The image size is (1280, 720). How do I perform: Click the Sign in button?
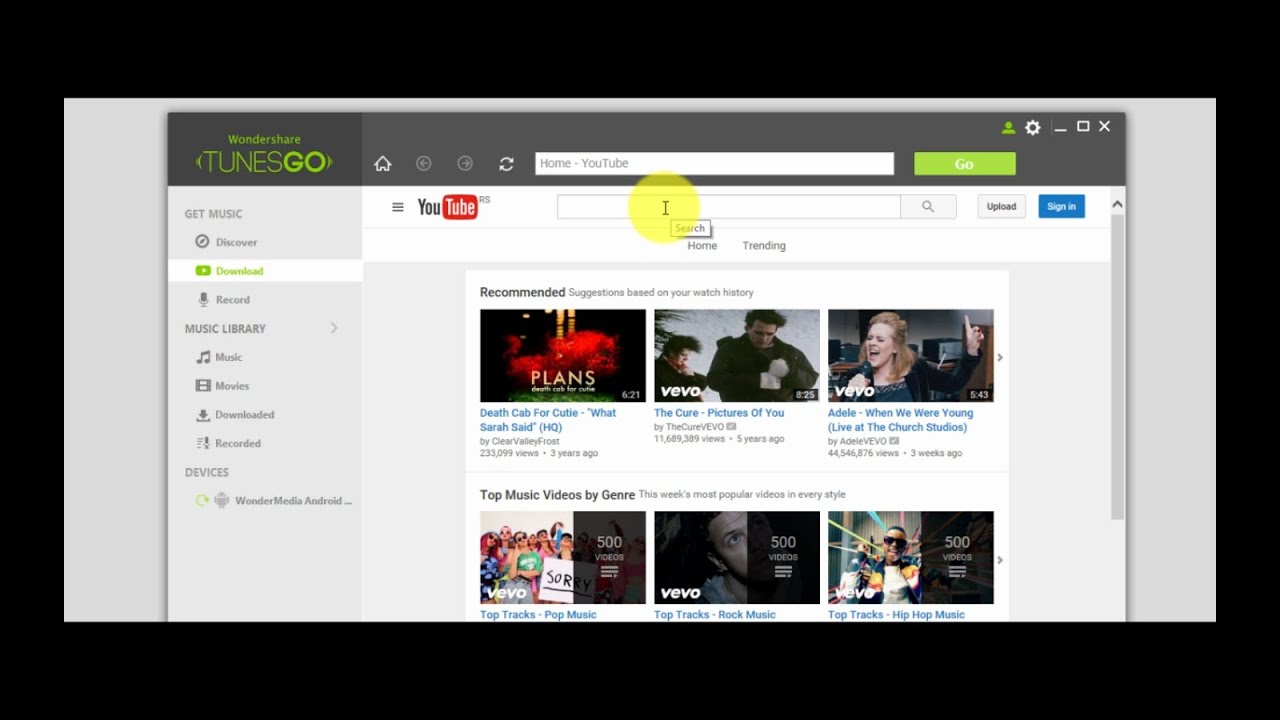[1061, 206]
